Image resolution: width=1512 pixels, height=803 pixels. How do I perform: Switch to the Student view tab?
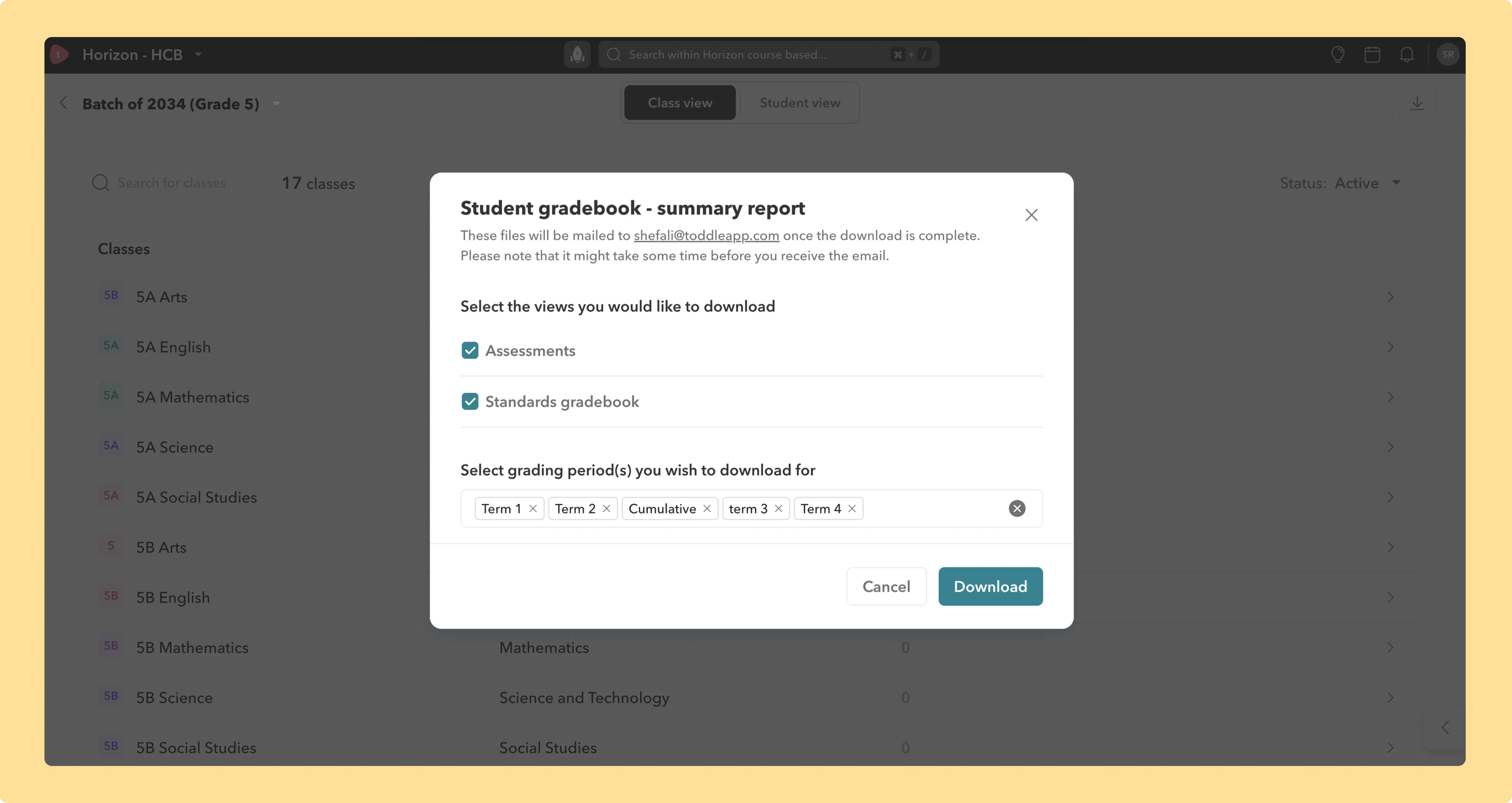800,103
